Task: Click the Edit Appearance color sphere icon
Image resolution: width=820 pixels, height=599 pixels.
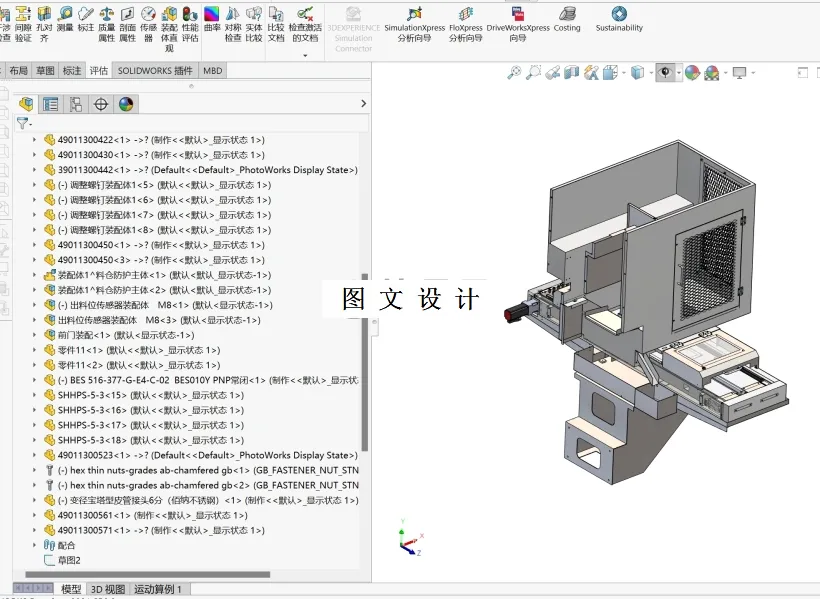Action: click(x=691, y=72)
